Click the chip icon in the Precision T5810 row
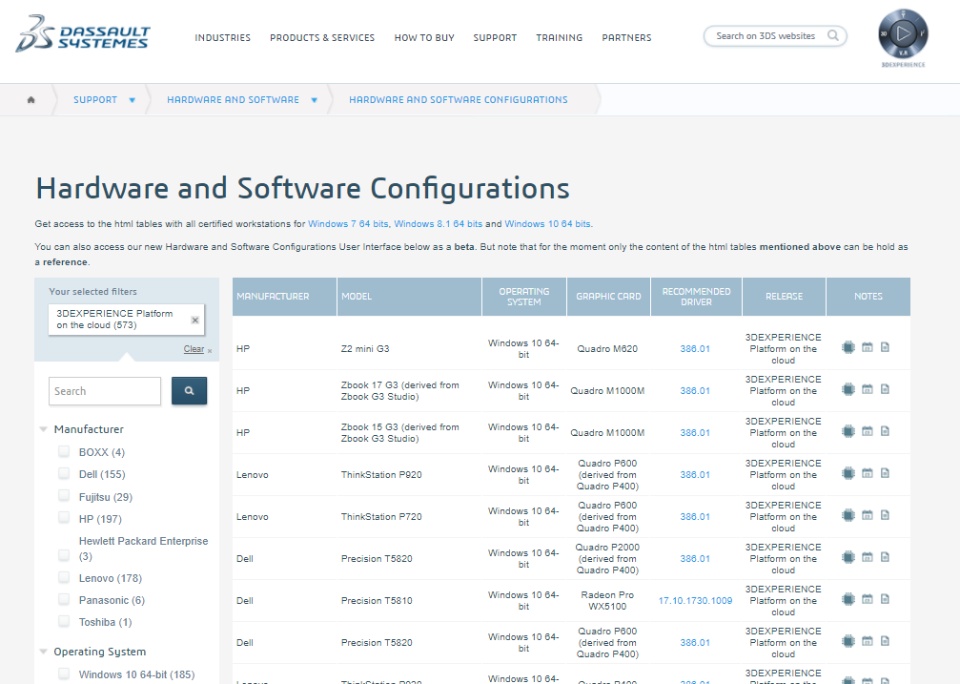This screenshot has height=684, width=960. pos(848,599)
